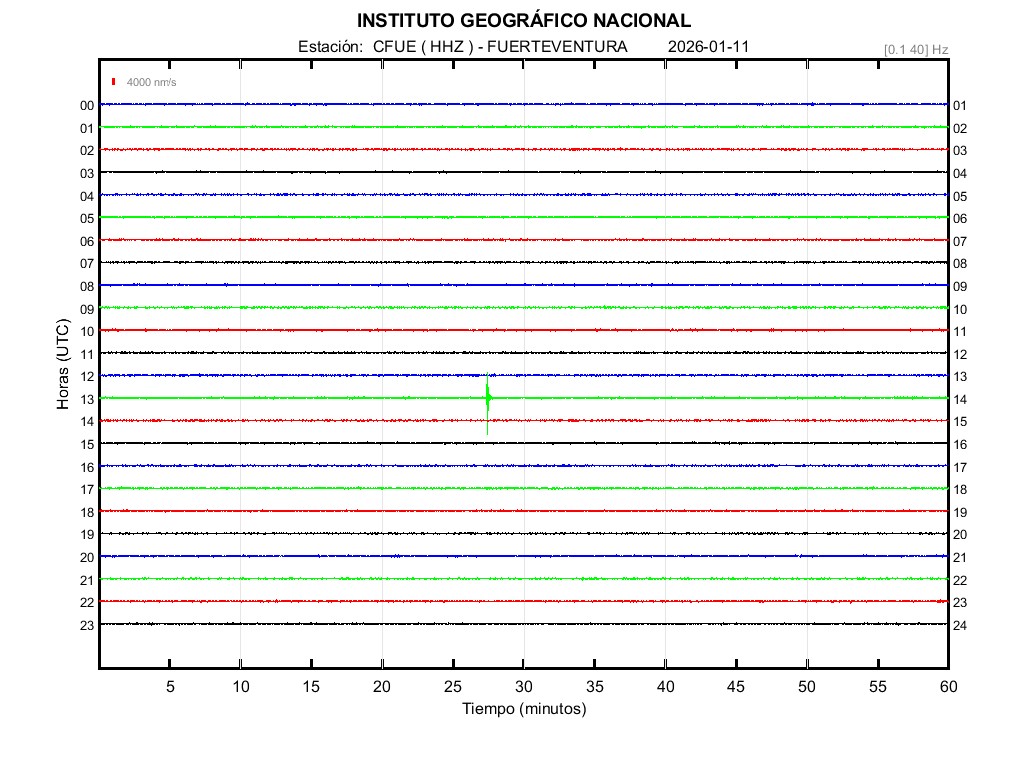
Task: Click the 45 minute tick label
Action: coord(735,687)
